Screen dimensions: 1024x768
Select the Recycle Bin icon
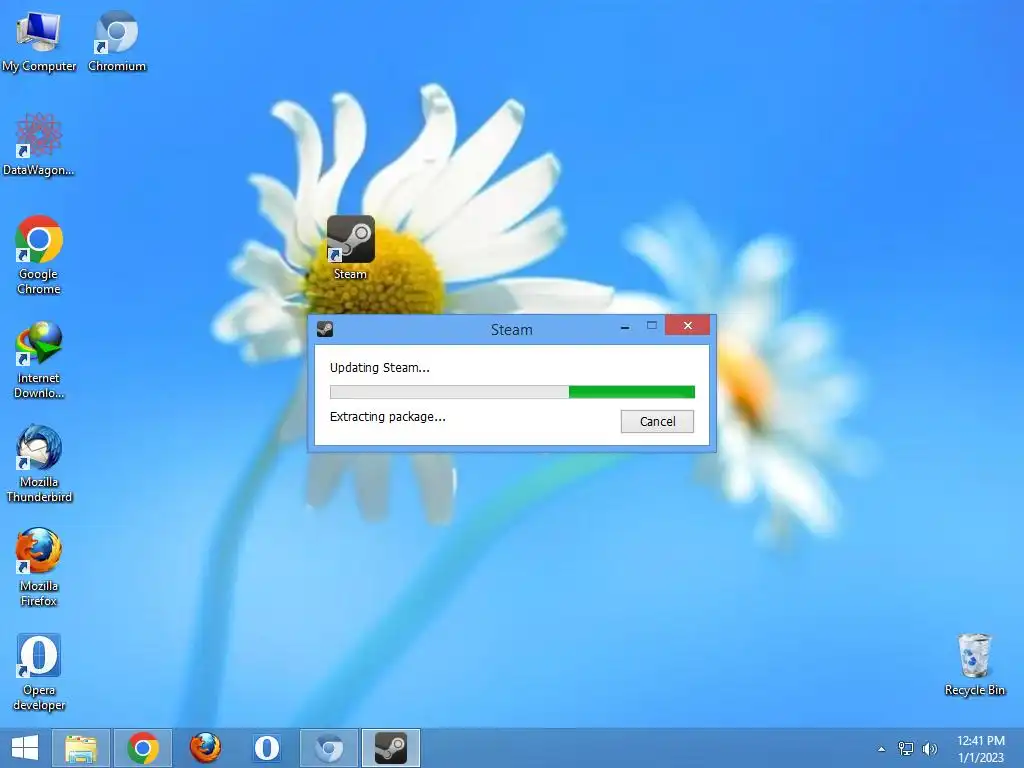click(974, 664)
